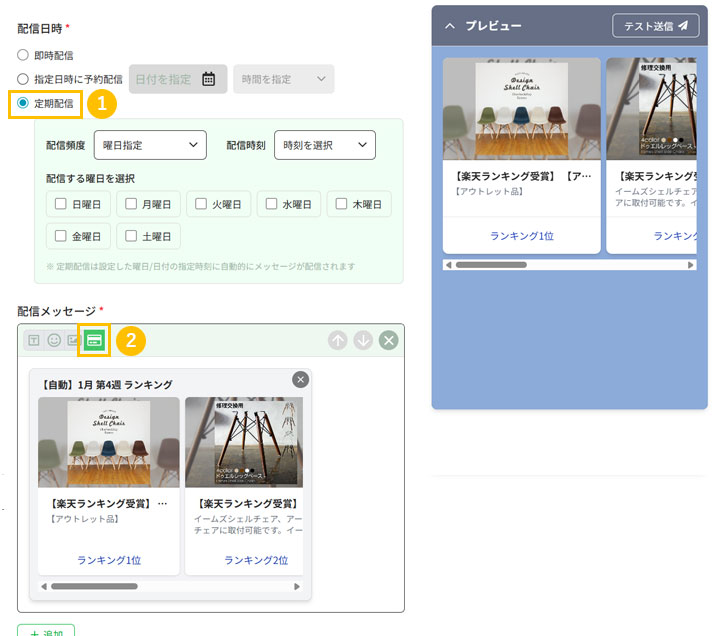Open the calendar date picker icon

click(208, 79)
